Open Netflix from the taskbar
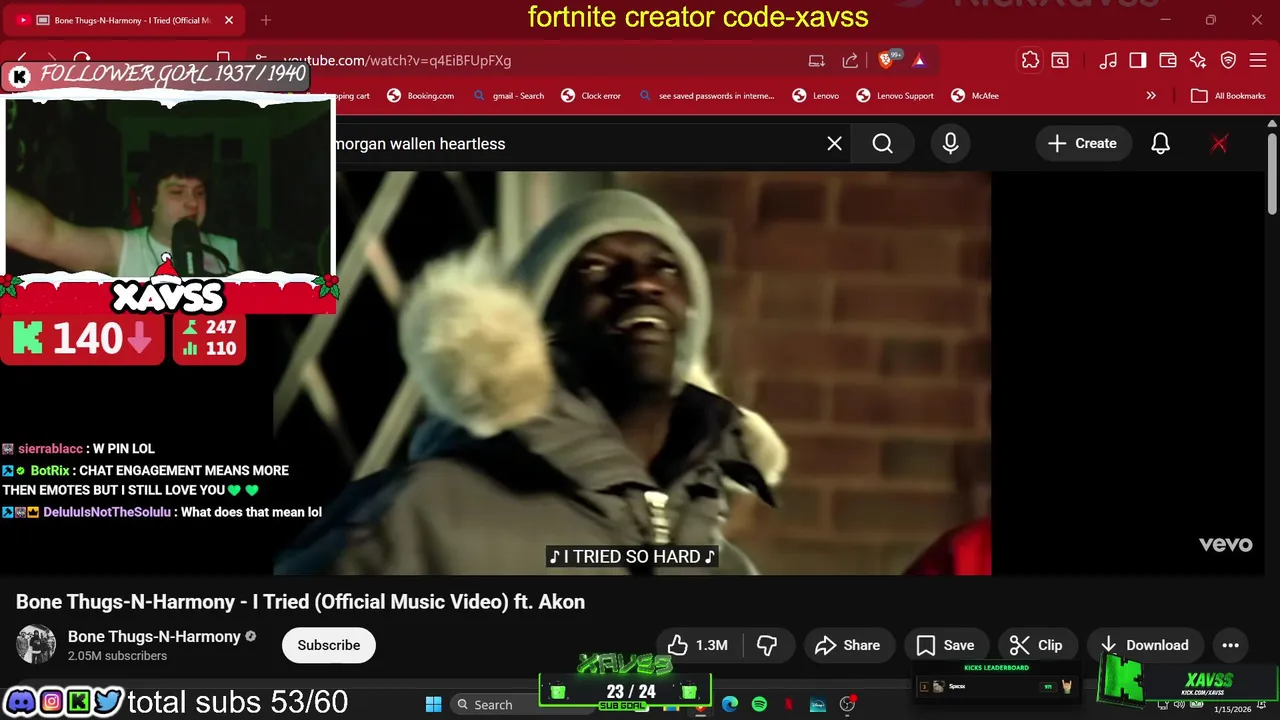This screenshot has height=720, width=1280. point(788,704)
